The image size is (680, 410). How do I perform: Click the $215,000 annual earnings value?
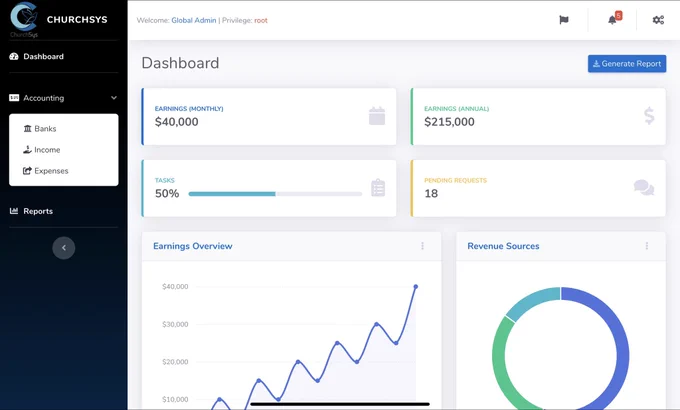pyautogui.click(x=449, y=122)
